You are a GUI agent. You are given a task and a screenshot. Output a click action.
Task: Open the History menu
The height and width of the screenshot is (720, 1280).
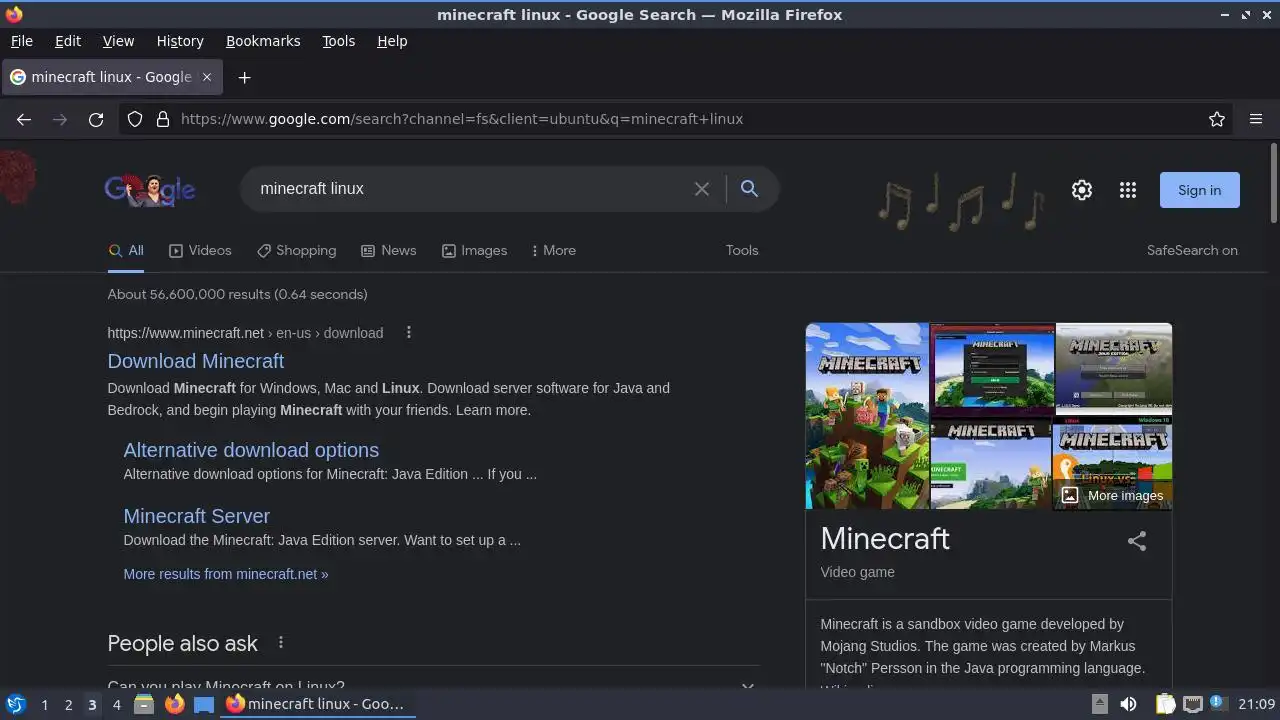click(180, 41)
